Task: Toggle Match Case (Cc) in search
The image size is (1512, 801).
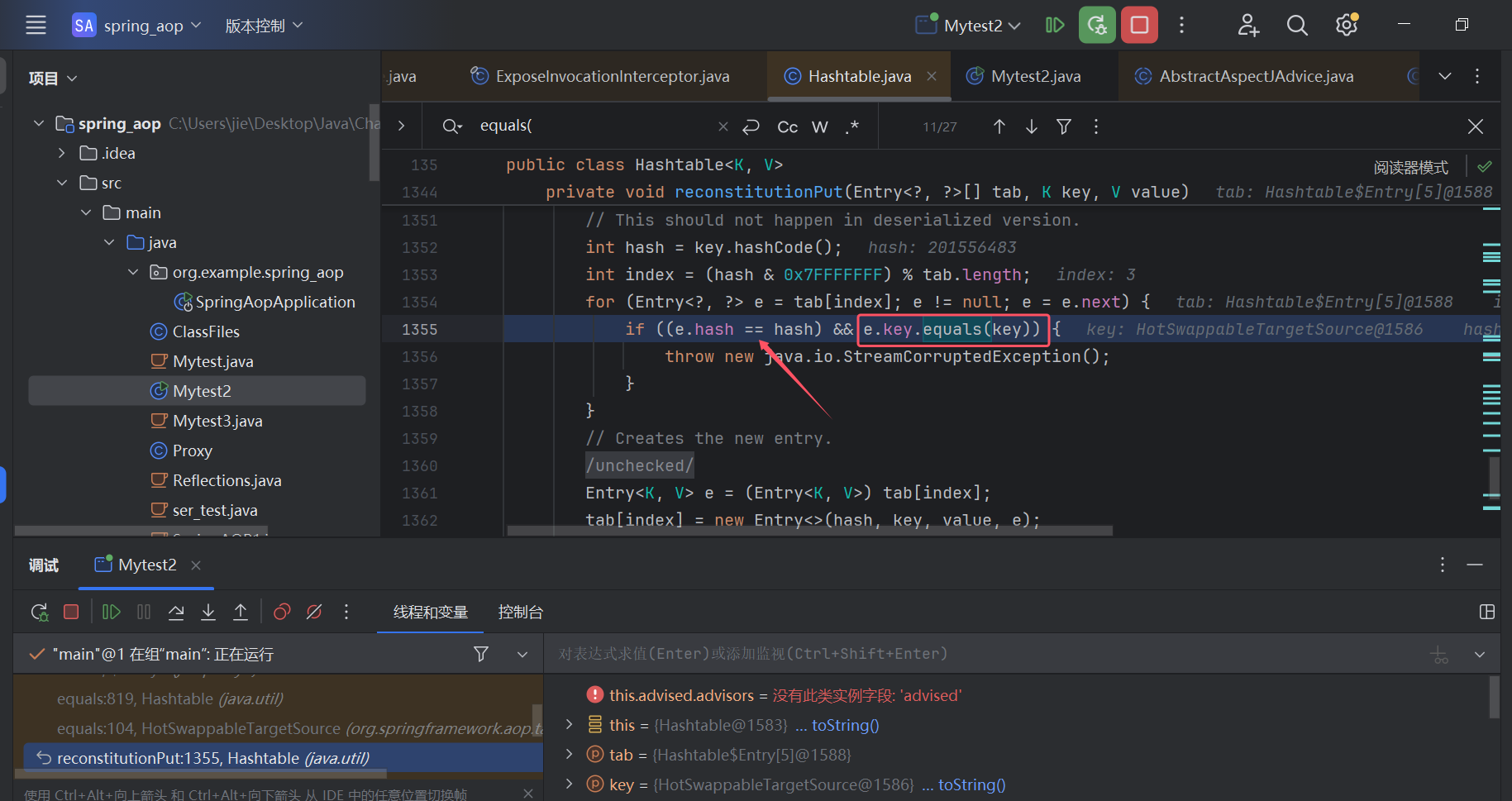Action: (788, 126)
